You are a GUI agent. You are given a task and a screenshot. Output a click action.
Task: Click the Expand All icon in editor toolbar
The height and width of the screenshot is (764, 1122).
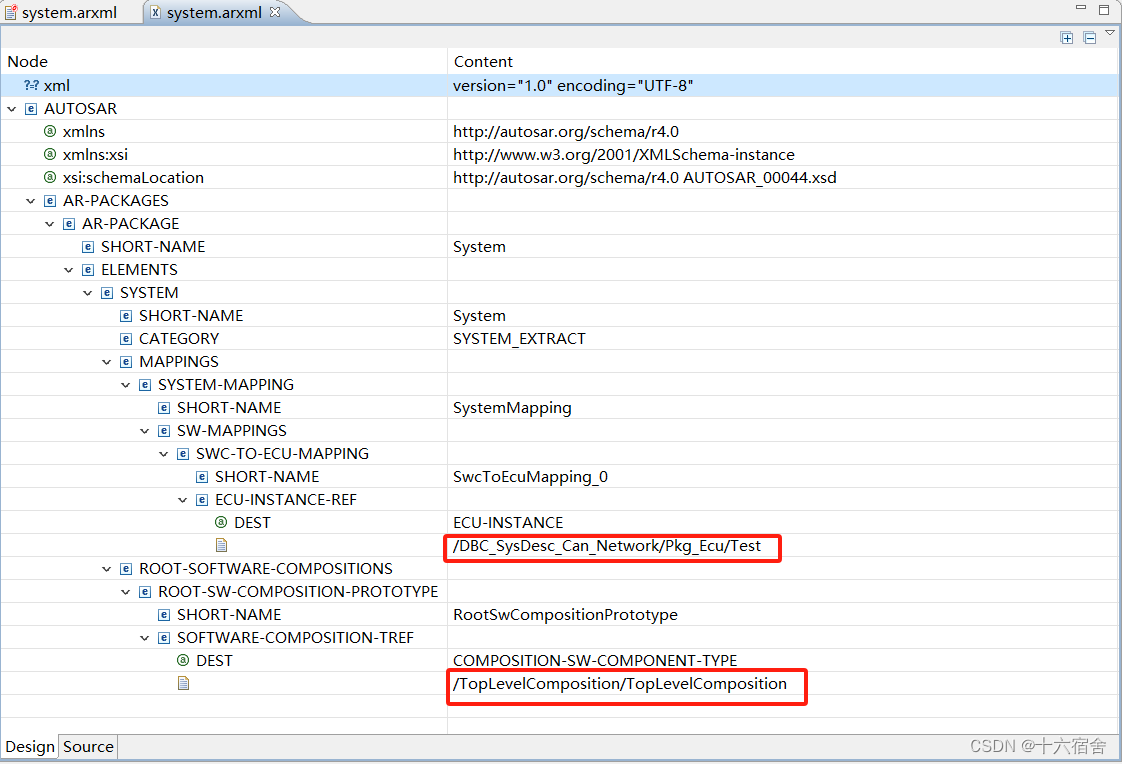click(x=1066, y=38)
